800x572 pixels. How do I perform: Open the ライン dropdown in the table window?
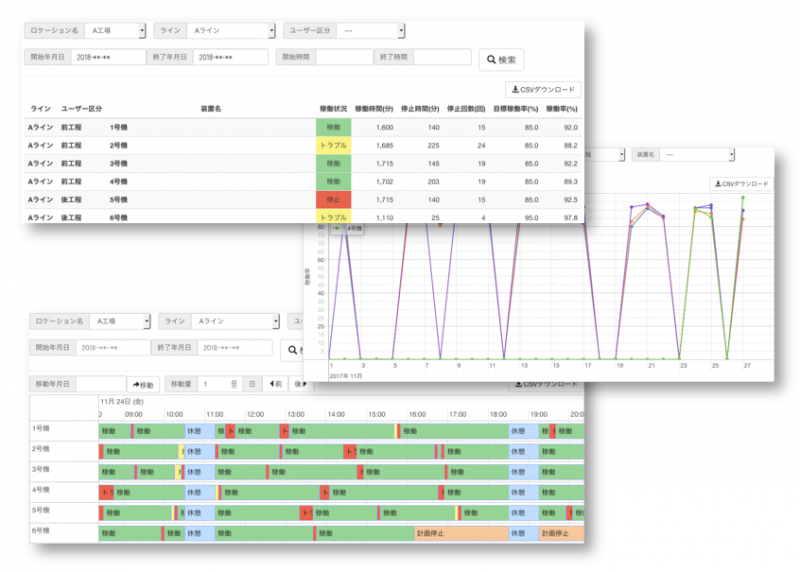coord(231,31)
